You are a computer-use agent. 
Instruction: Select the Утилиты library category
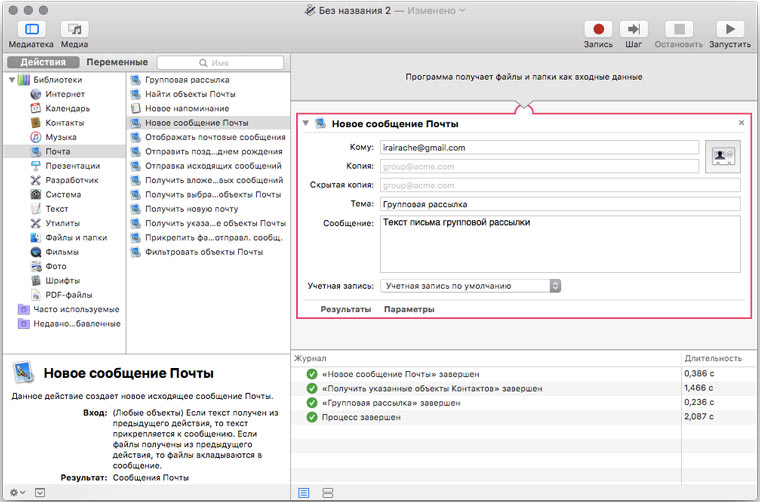click(x=63, y=223)
